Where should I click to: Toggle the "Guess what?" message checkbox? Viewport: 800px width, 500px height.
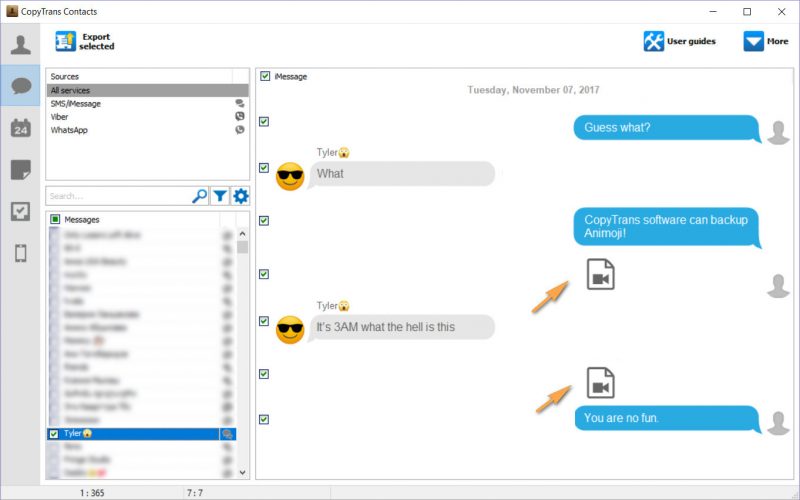(264, 121)
